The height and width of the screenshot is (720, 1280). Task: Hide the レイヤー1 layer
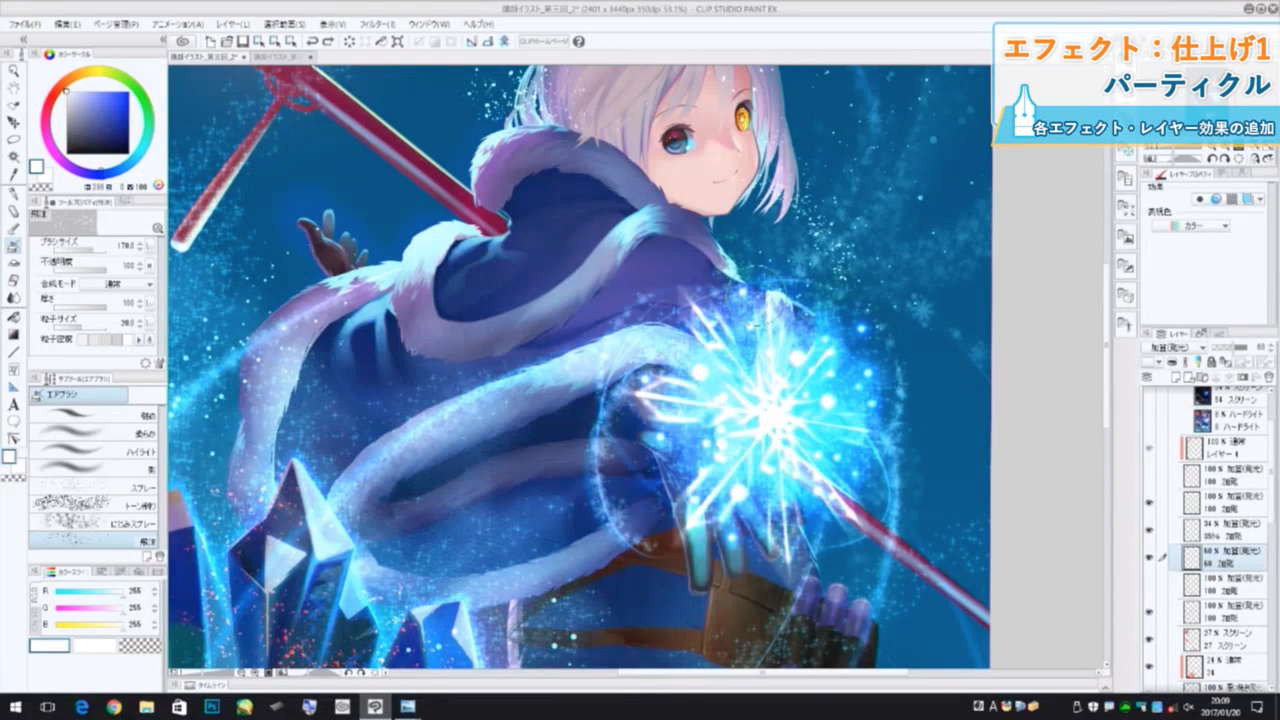pyautogui.click(x=1149, y=448)
